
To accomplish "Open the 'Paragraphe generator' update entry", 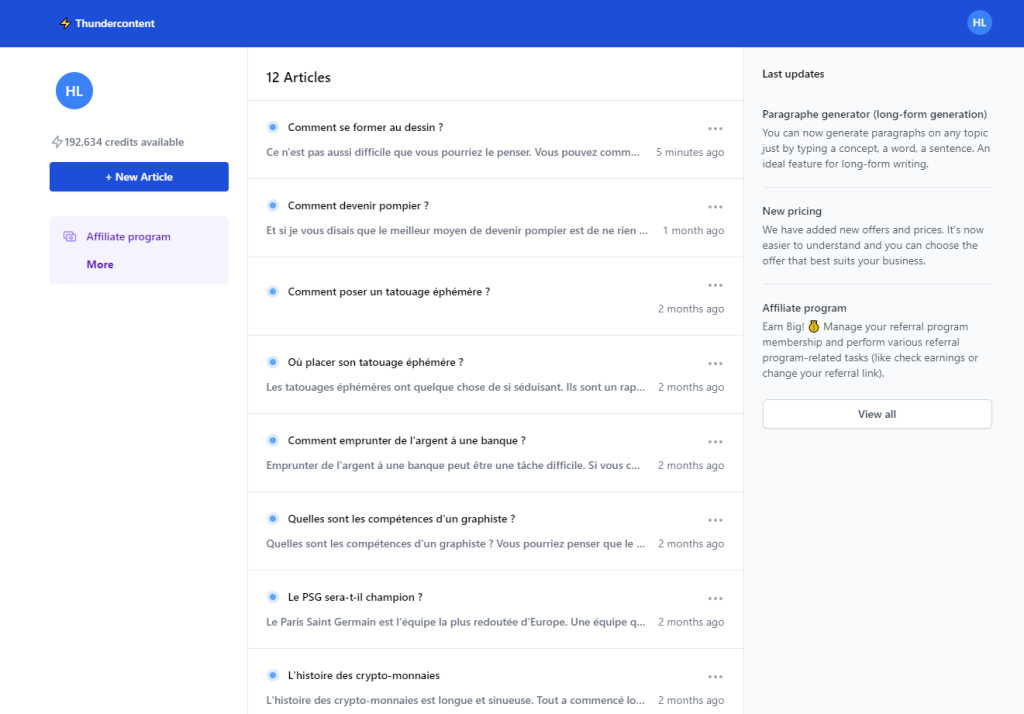I will (874, 114).
